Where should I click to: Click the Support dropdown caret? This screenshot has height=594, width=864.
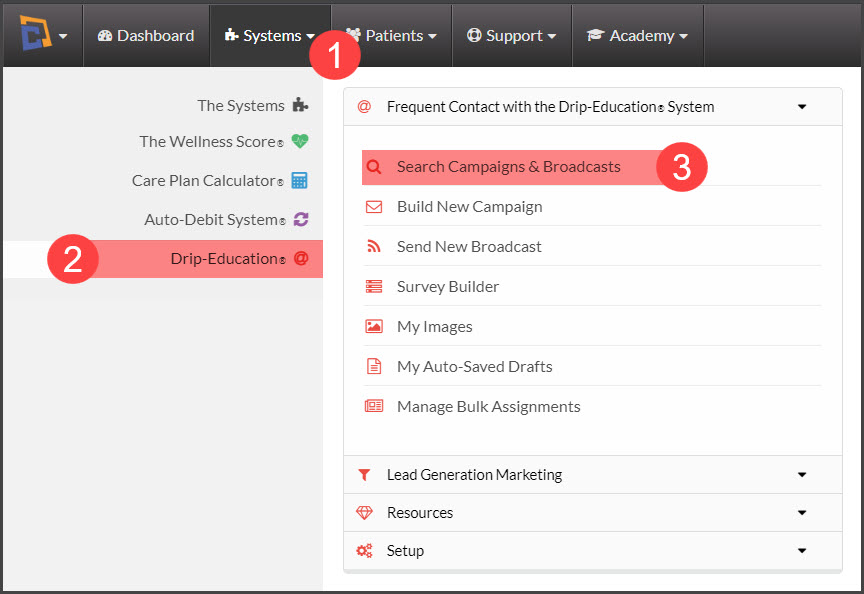point(552,36)
